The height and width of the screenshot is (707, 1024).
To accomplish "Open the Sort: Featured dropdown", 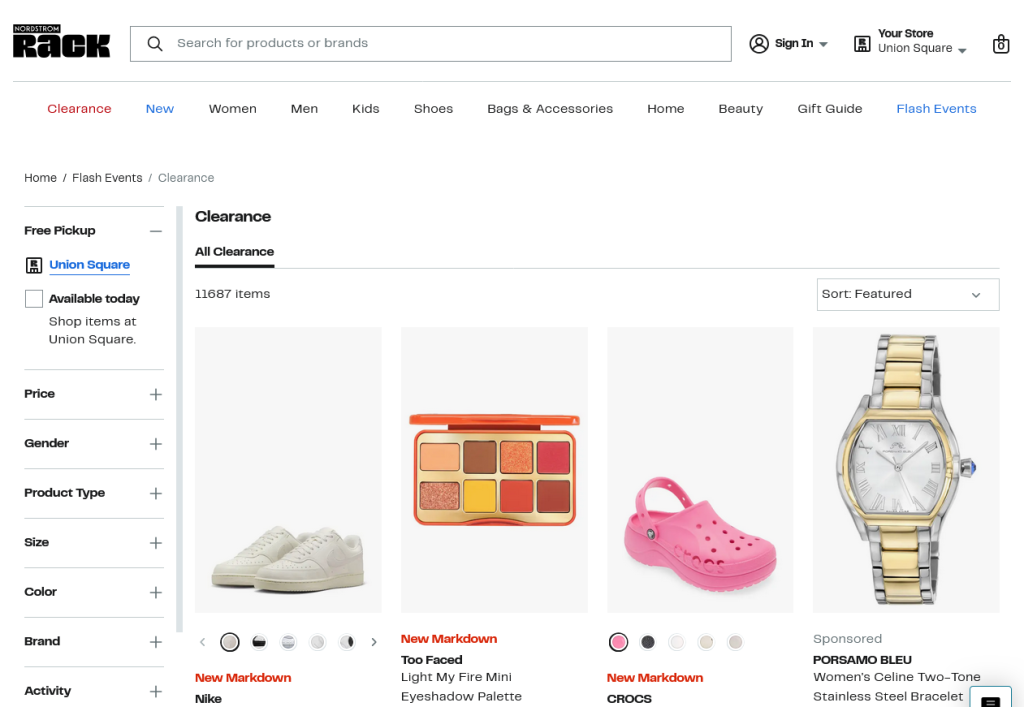I will (x=908, y=294).
